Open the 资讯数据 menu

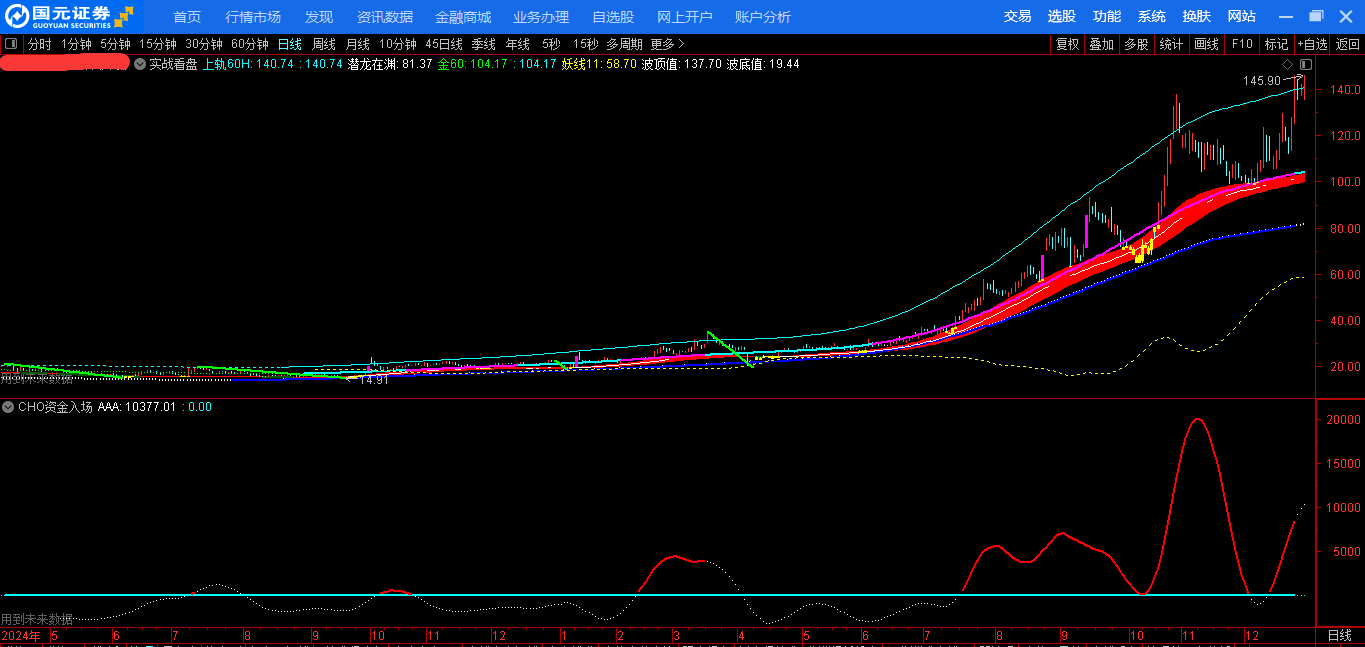click(x=385, y=17)
